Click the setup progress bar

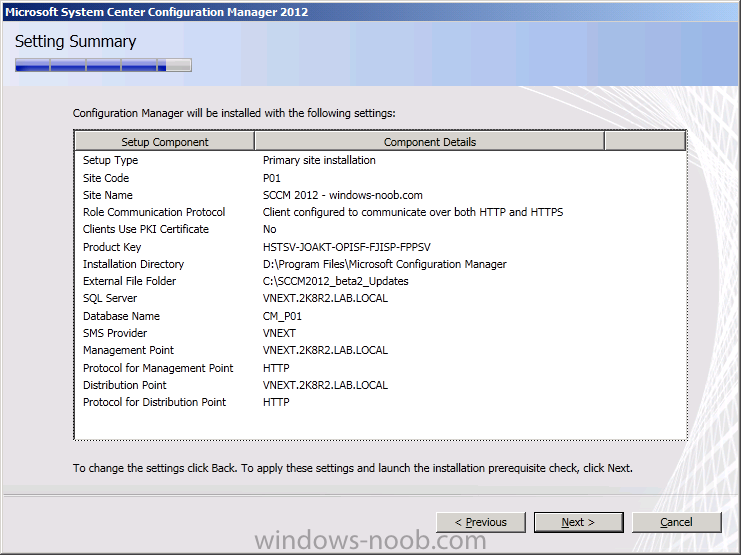tap(103, 65)
